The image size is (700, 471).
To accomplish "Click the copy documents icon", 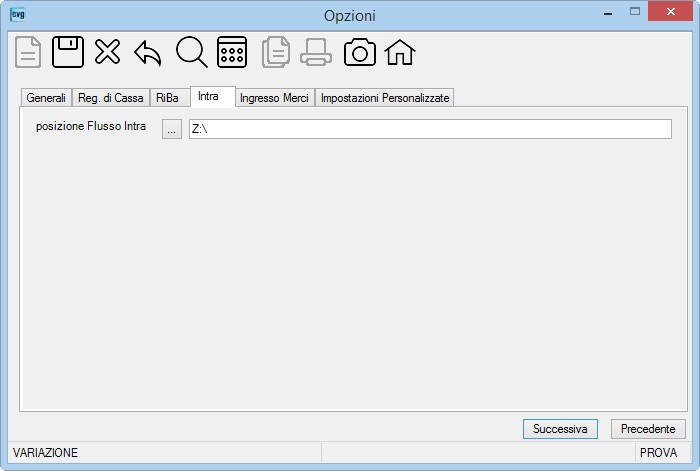I will pyautogui.click(x=276, y=52).
